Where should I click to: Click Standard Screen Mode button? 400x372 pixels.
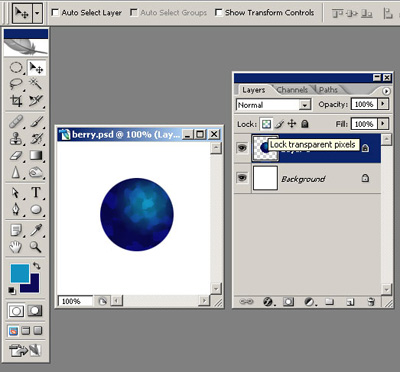click(13, 331)
